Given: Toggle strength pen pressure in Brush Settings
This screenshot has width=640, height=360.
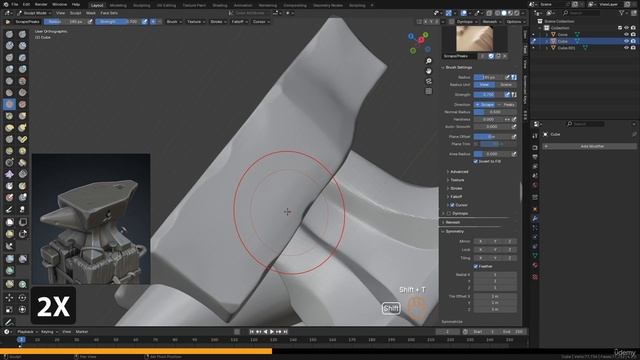Looking at the screenshot, I should point(507,95).
